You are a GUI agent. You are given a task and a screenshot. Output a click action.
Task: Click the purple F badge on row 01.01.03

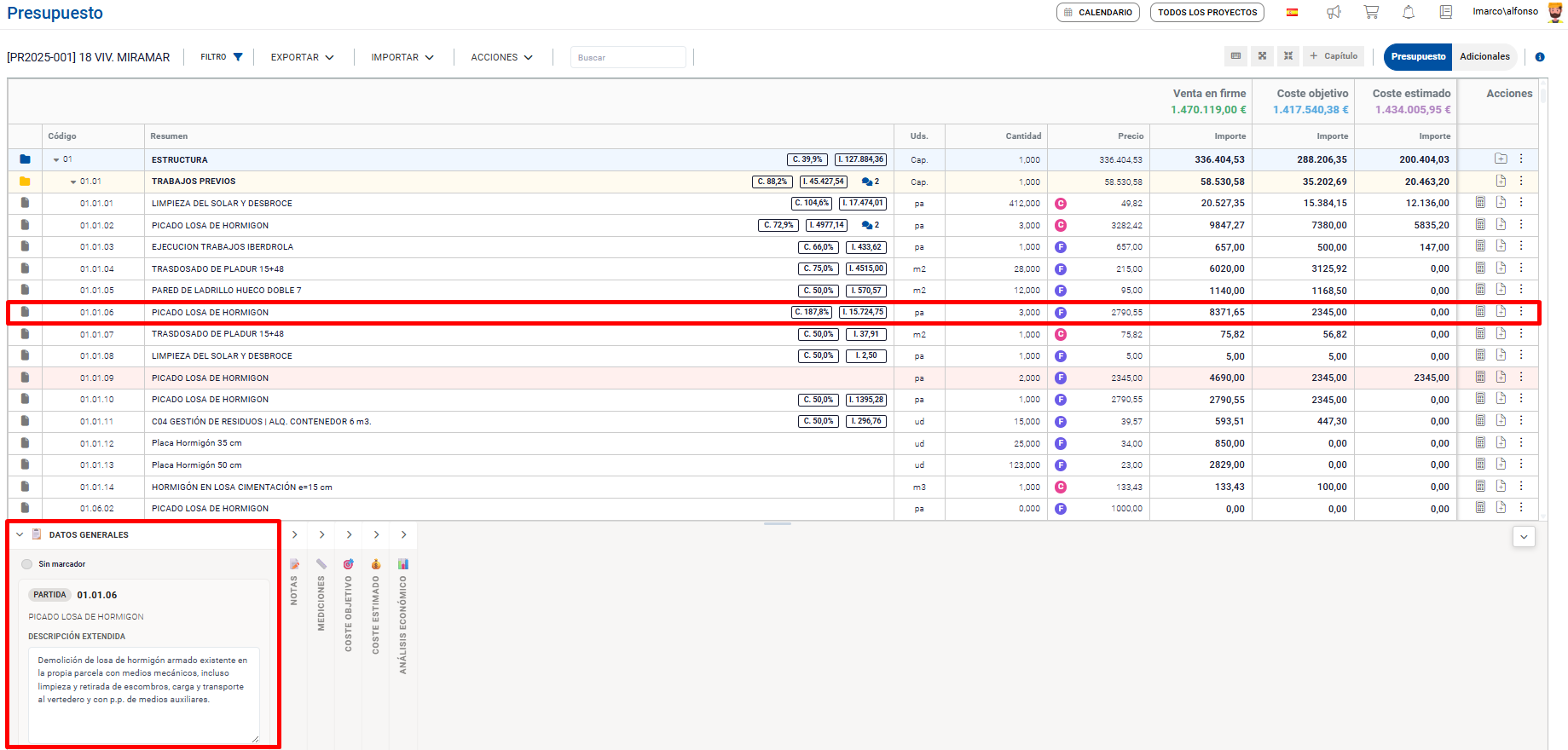pyautogui.click(x=1061, y=247)
